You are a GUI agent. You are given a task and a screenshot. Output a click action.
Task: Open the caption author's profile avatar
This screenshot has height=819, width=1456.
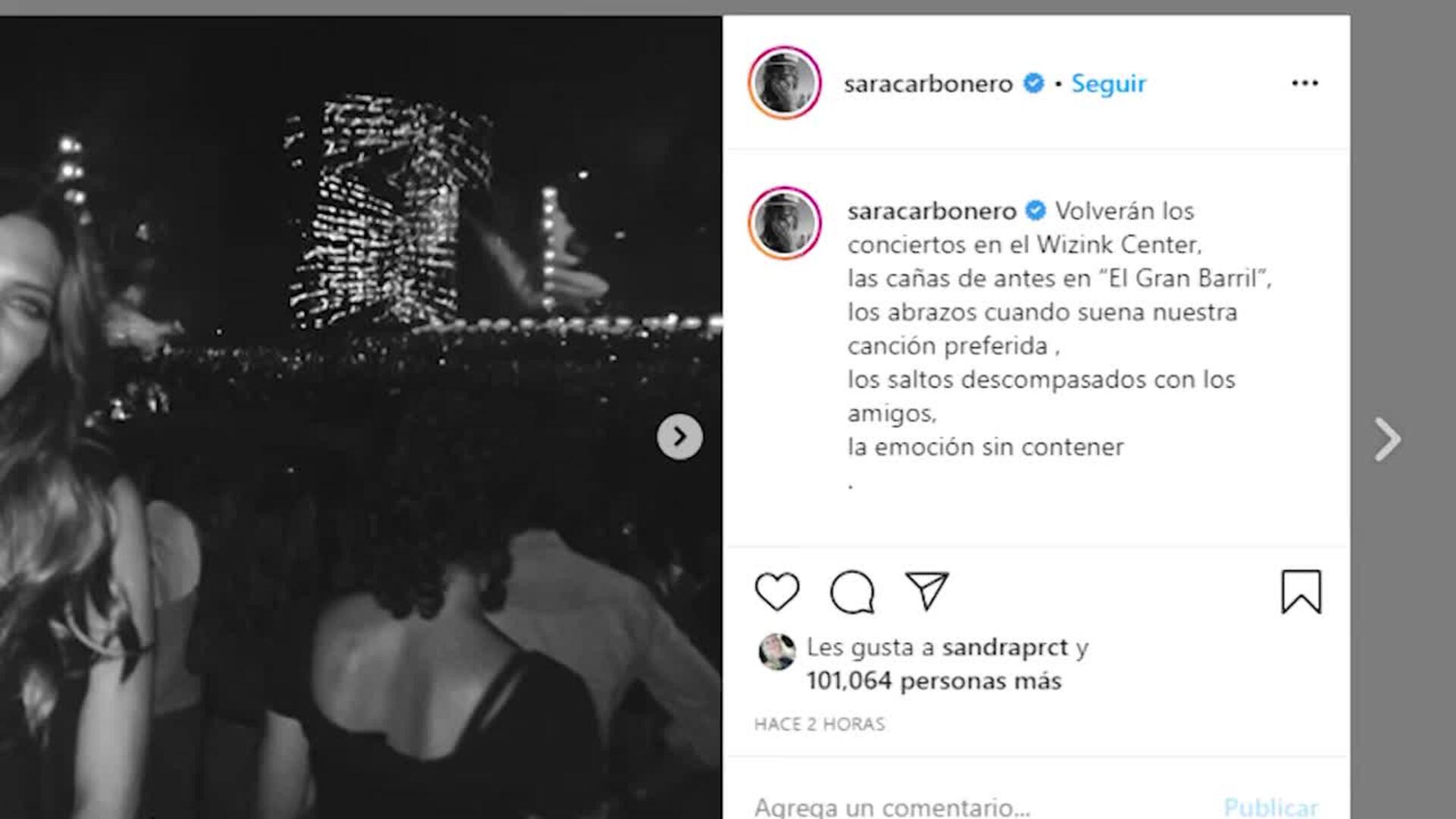click(x=785, y=223)
